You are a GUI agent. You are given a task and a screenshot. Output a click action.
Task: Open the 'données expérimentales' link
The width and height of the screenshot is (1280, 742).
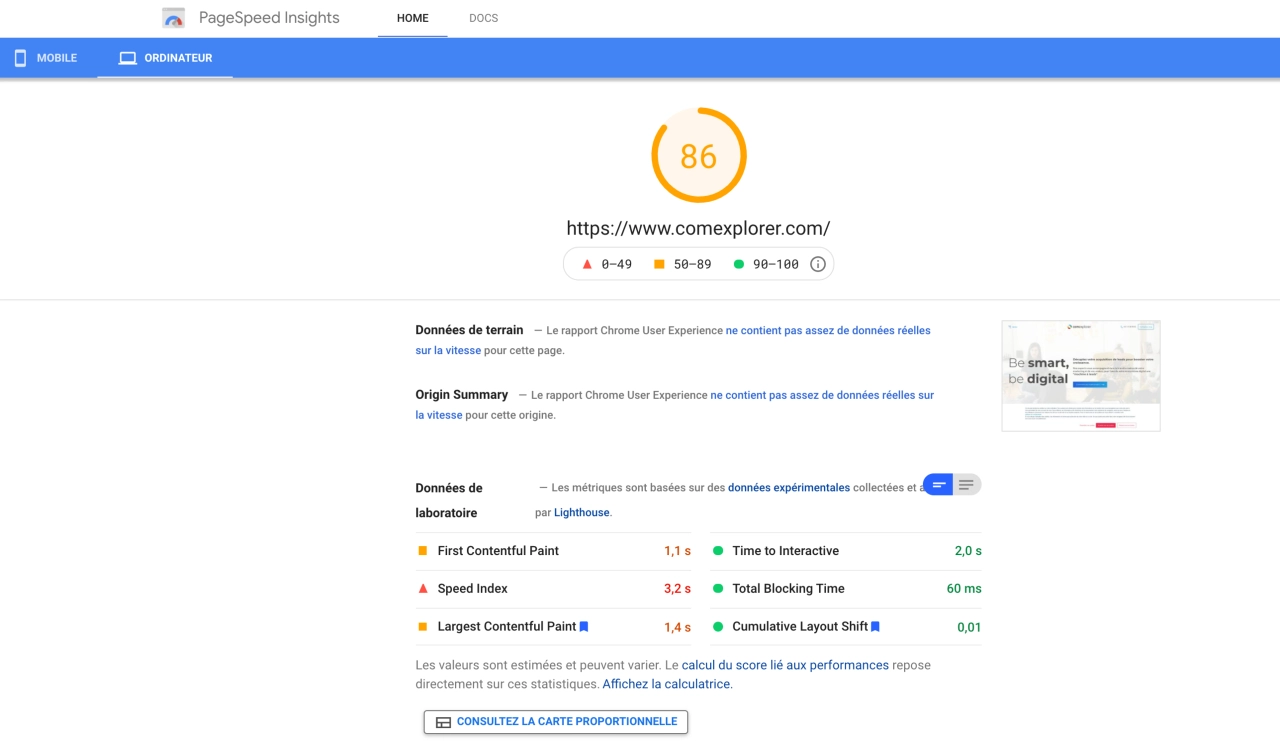(x=789, y=488)
